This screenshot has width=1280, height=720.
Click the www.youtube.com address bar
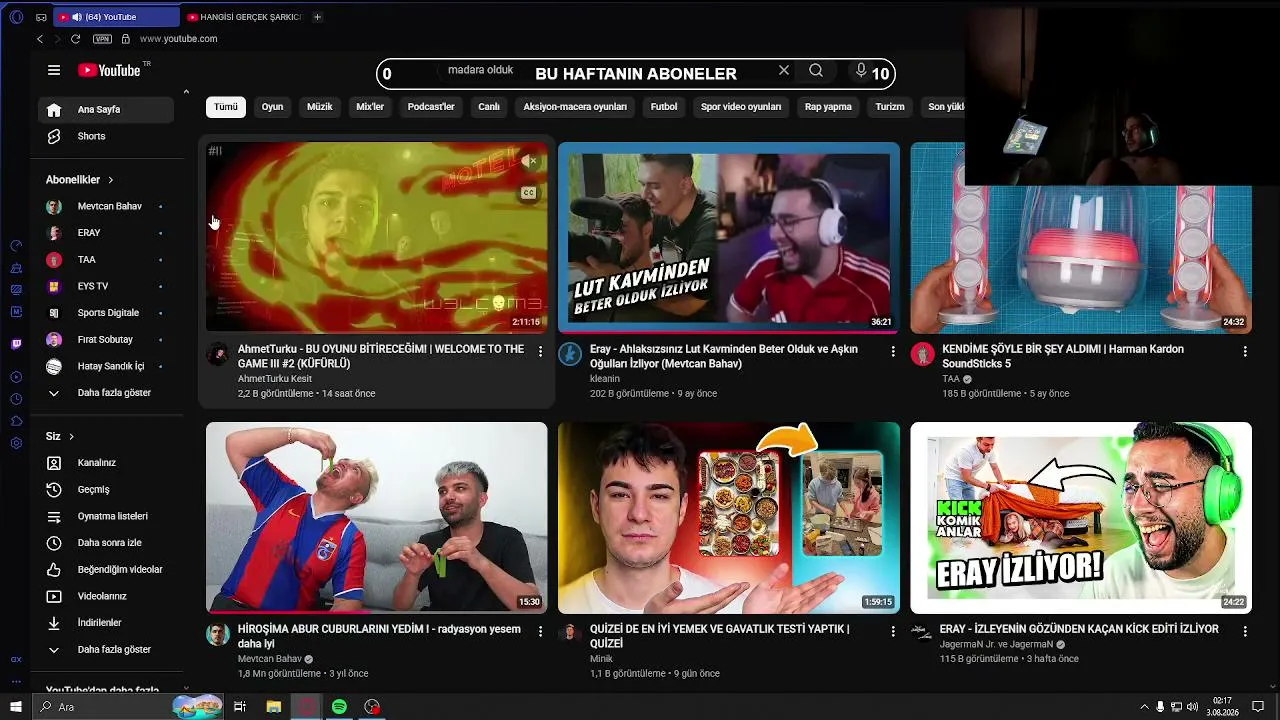point(178,39)
